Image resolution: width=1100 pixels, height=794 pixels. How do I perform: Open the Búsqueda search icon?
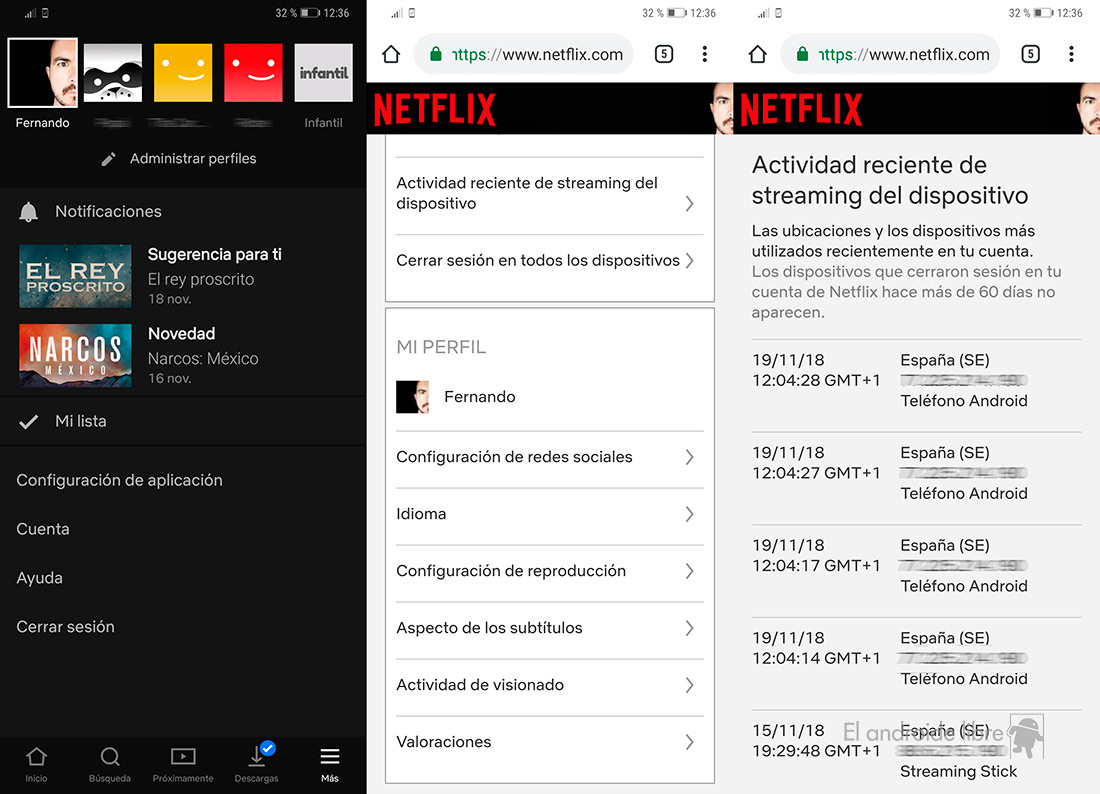coord(110,758)
